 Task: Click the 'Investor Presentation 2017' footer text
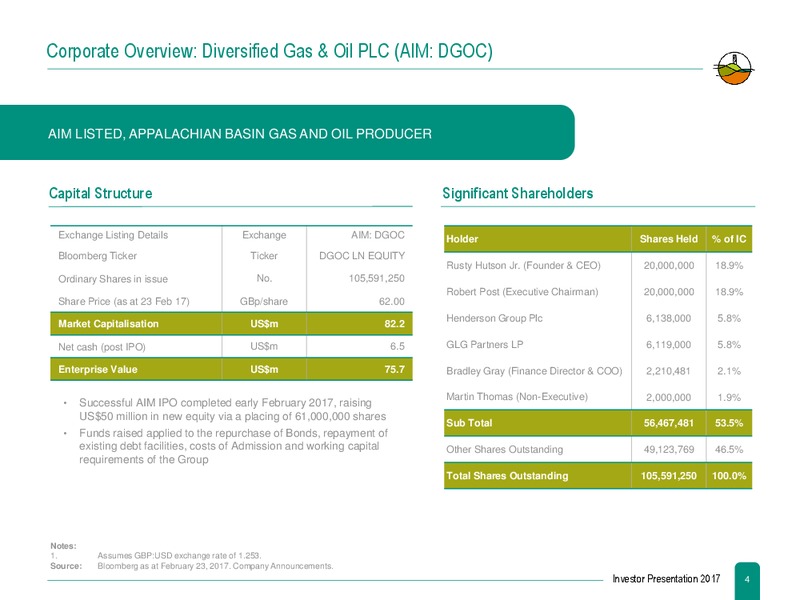point(666,579)
